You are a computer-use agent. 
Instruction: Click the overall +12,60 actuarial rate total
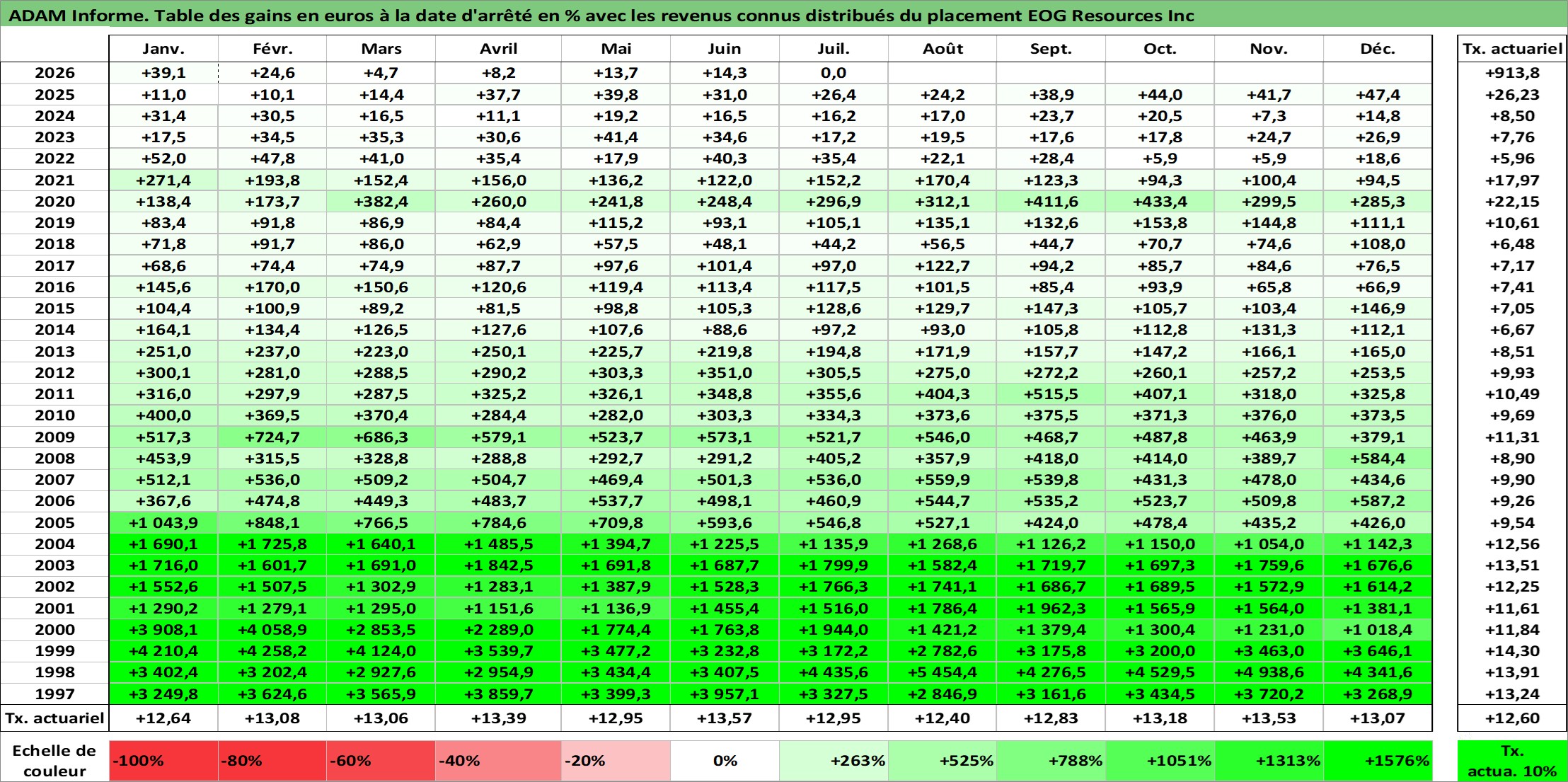pyautogui.click(x=1512, y=718)
